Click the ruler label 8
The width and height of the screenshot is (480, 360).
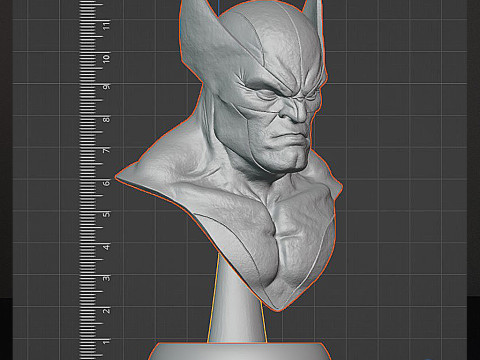click(x=106, y=119)
